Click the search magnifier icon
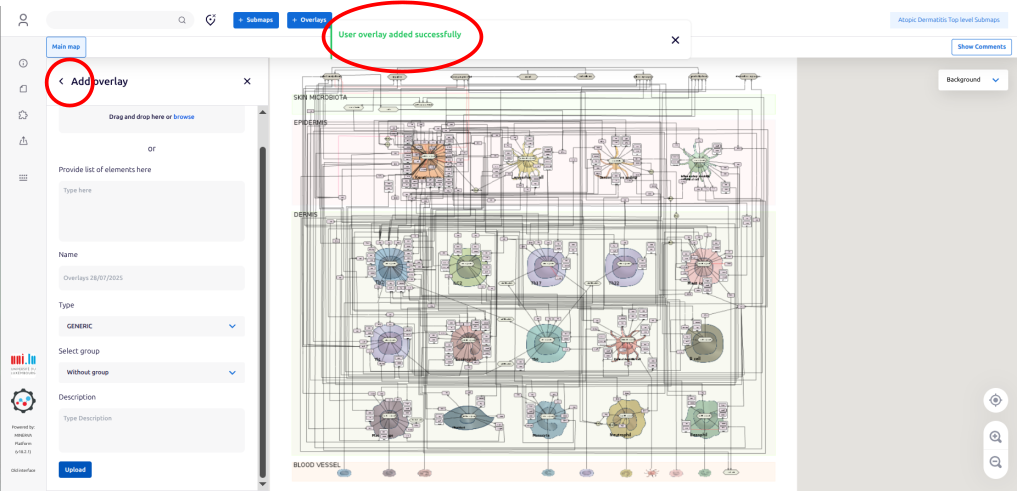This screenshot has width=1017, height=491. [181, 20]
